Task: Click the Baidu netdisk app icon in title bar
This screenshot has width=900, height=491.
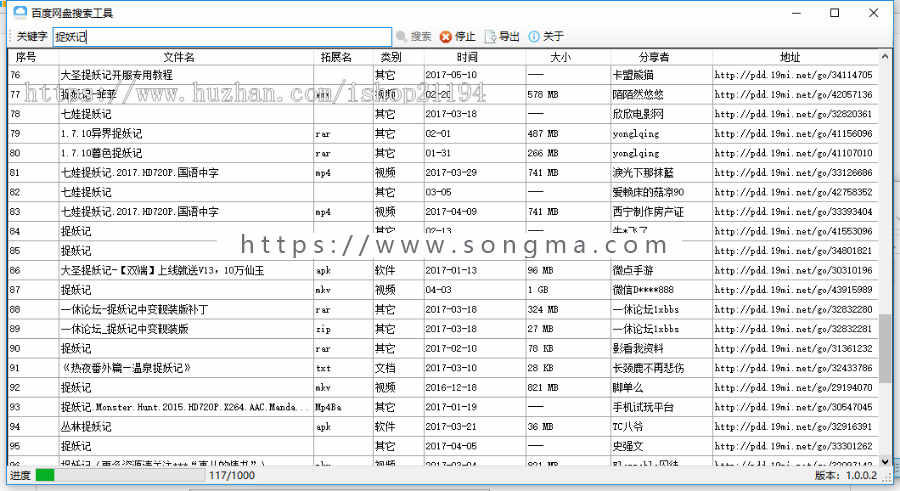Action: [20, 12]
